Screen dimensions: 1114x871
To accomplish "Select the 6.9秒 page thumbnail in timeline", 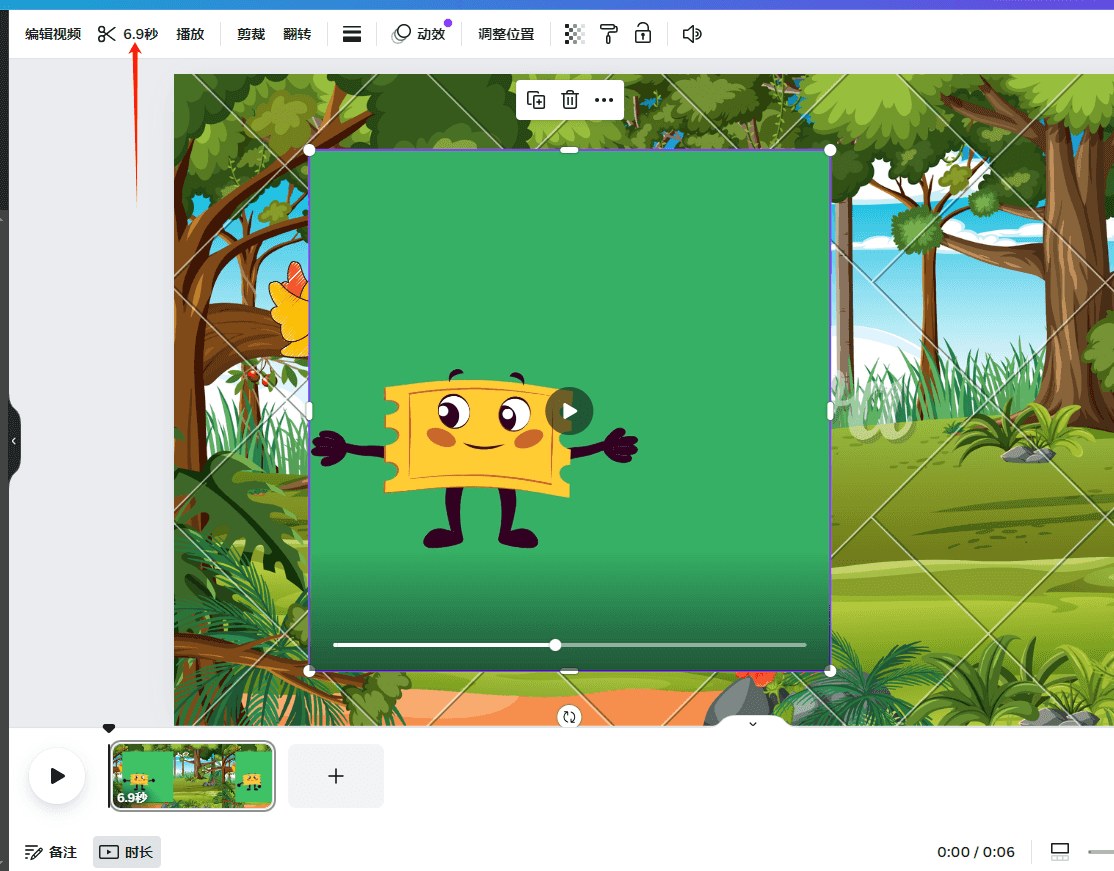I will click(193, 776).
